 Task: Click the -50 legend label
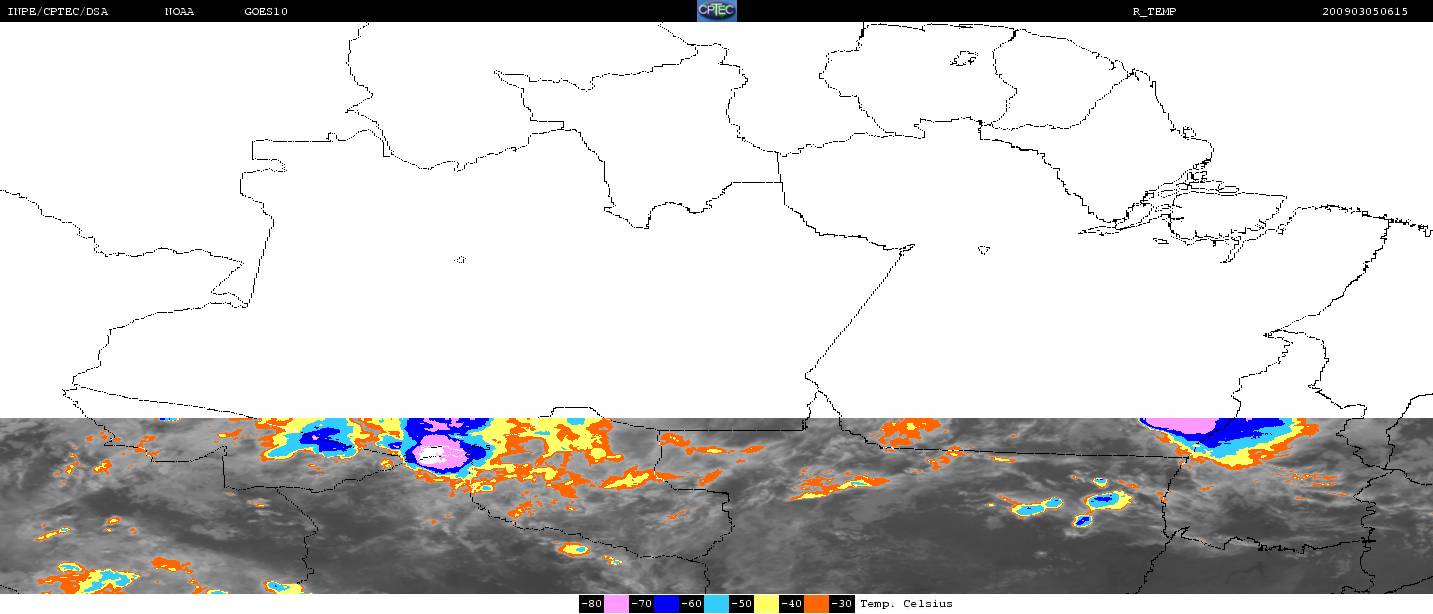pyautogui.click(x=742, y=604)
